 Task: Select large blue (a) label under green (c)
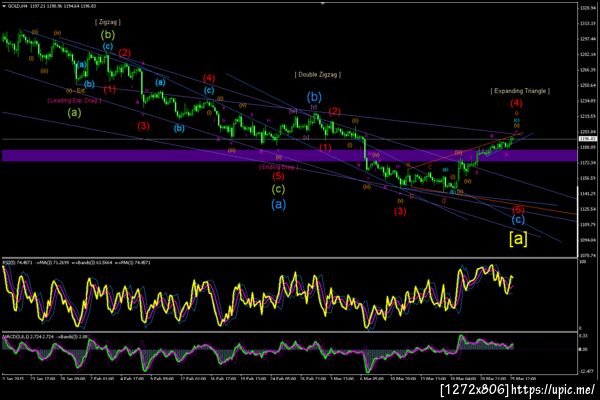tap(279, 204)
